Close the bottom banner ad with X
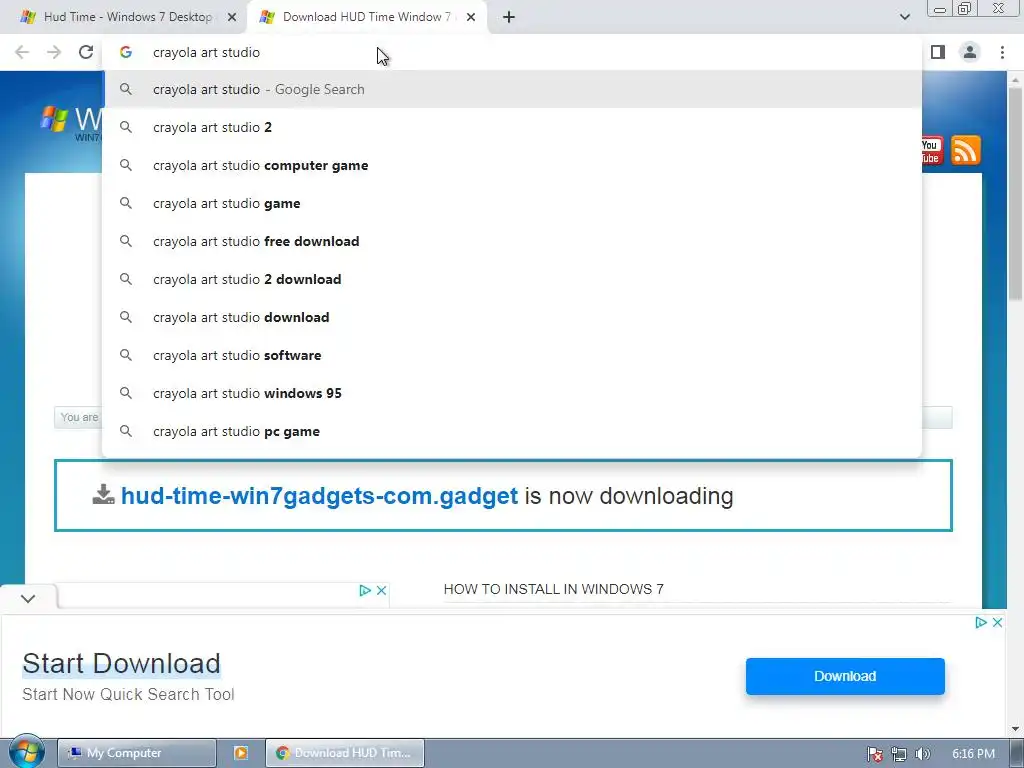This screenshot has width=1024, height=768. coord(997,622)
